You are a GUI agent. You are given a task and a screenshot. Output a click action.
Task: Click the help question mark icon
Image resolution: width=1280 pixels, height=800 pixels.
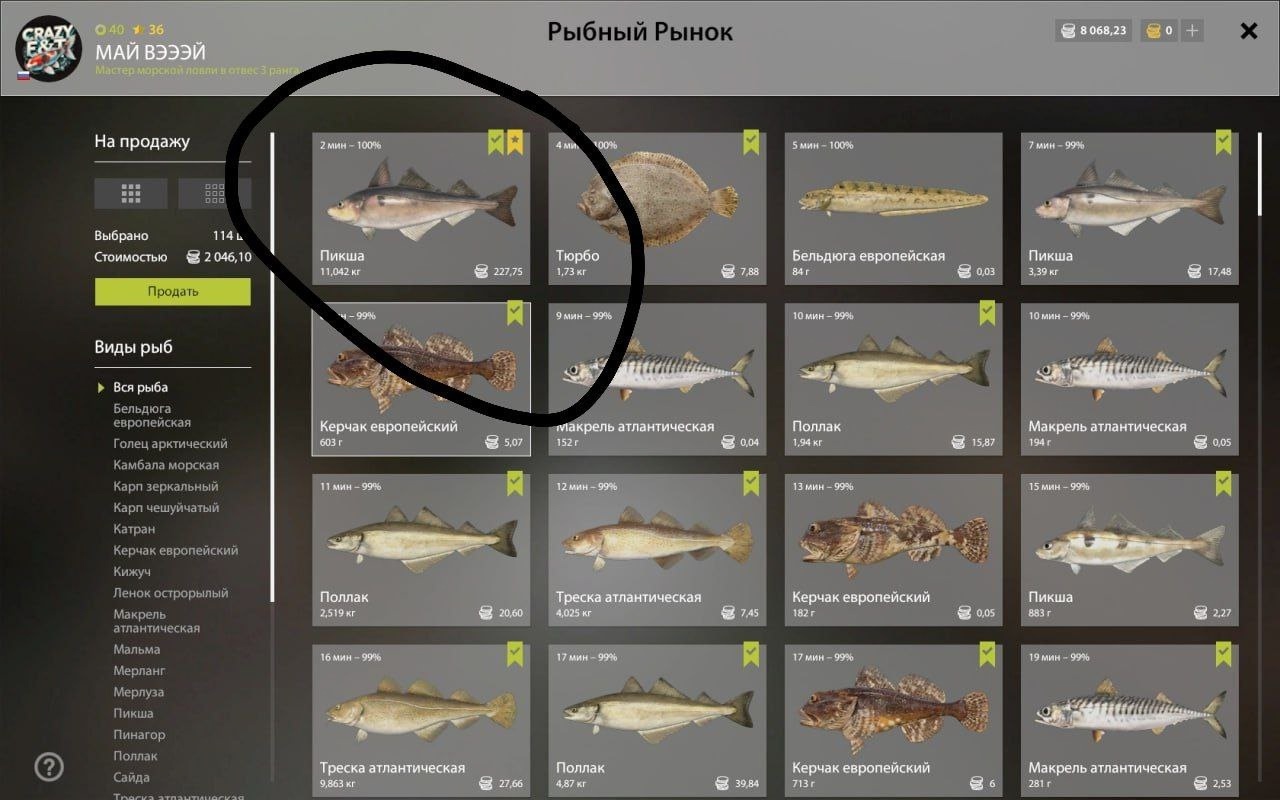[49, 767]
